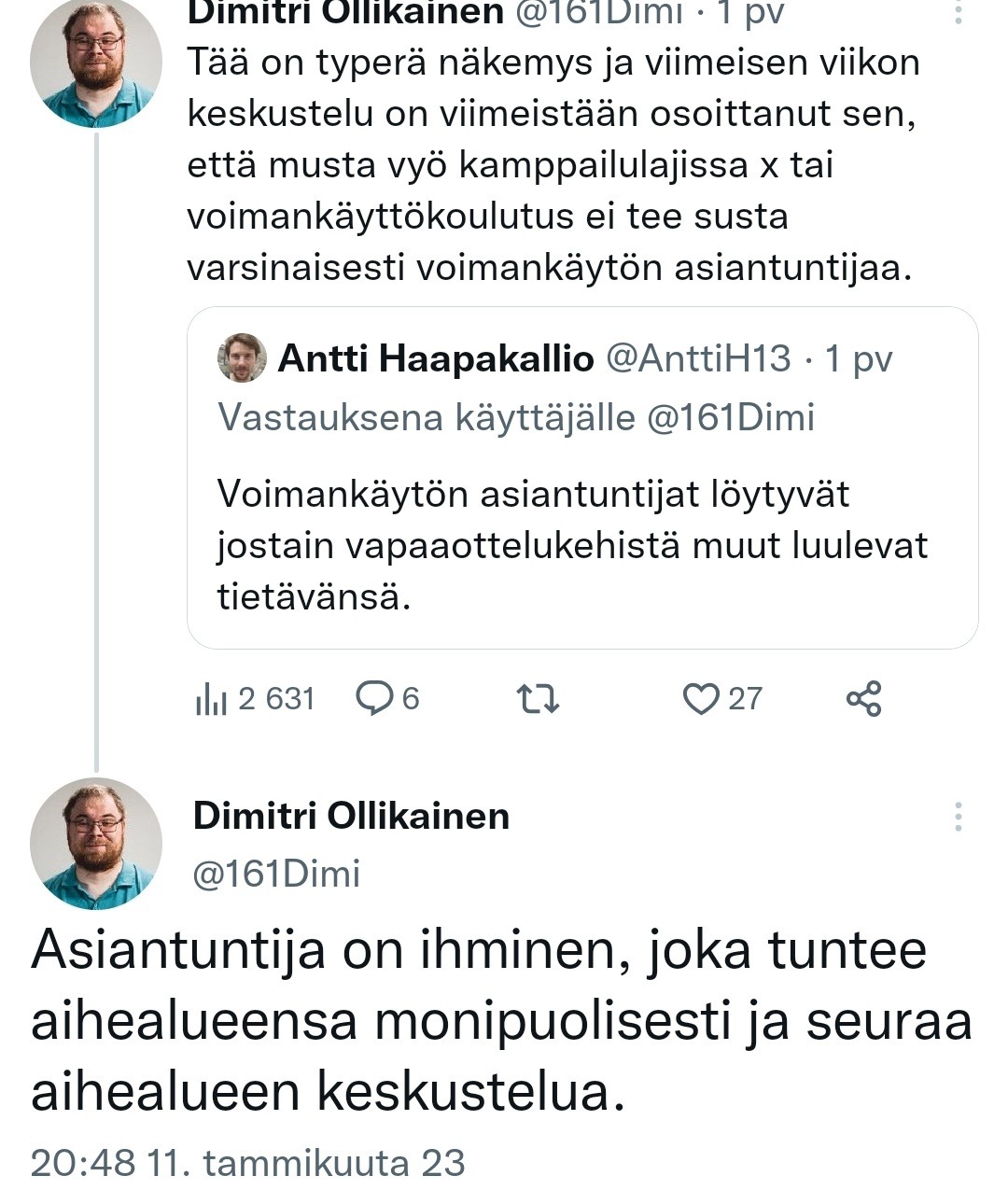Open the 20:48 11. tammikuuta 23 timestamp
This screenshot has width=1008, height=1190.
(247, 1163)
